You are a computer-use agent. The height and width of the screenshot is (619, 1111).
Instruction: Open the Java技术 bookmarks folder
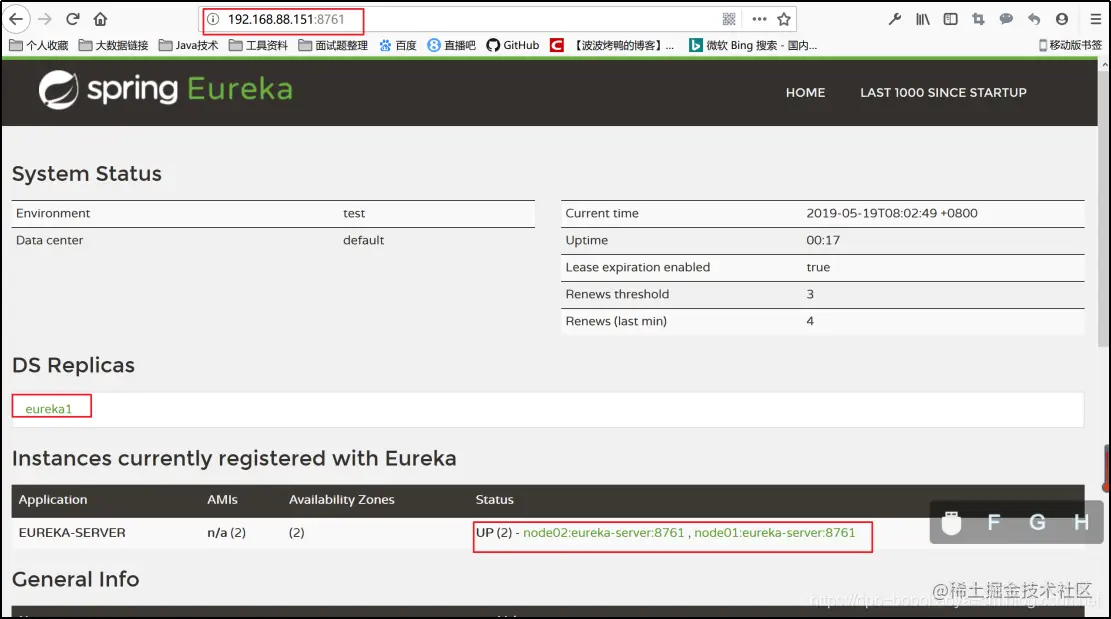point(188,45)
